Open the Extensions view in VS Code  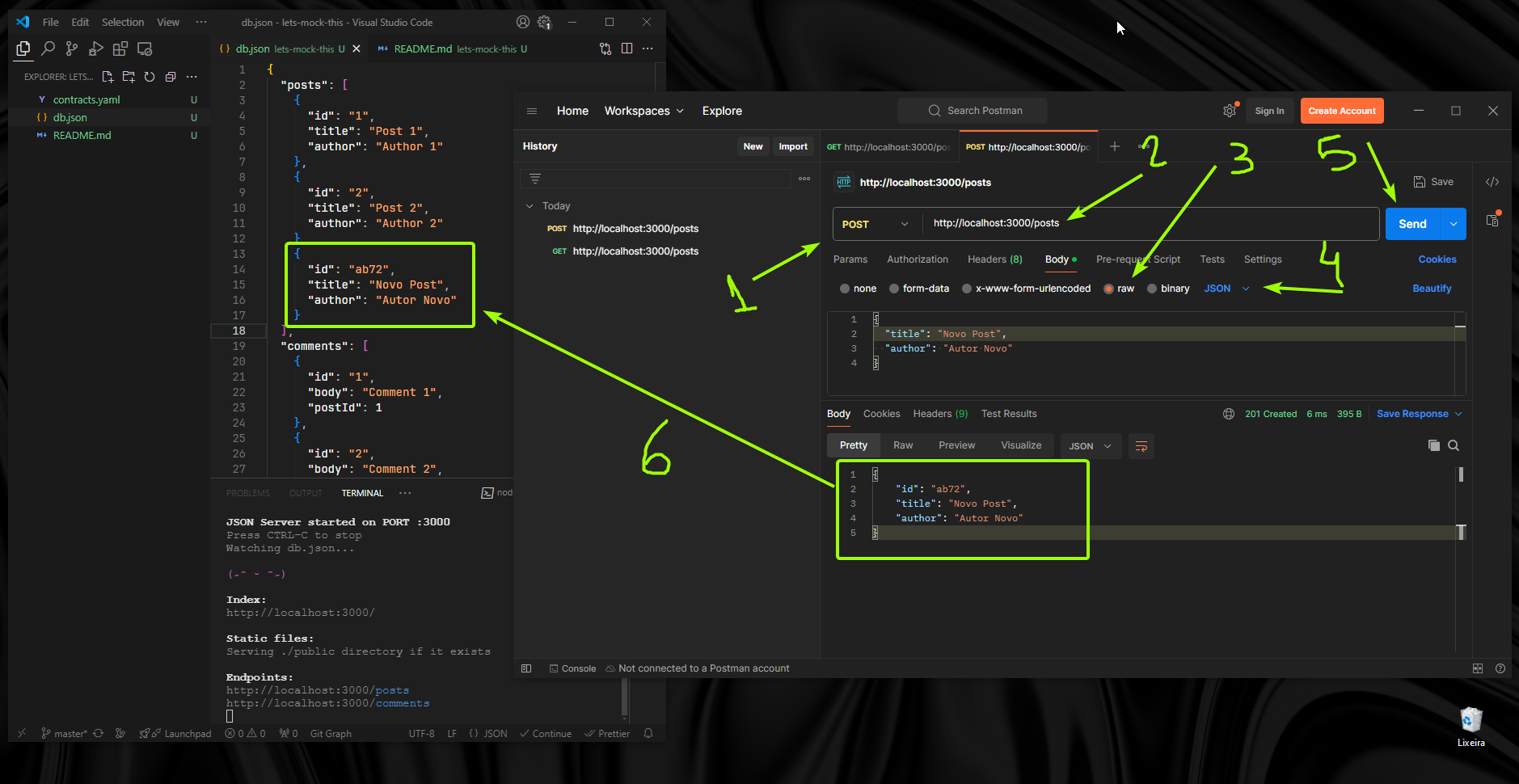click(x=120, y=48)
